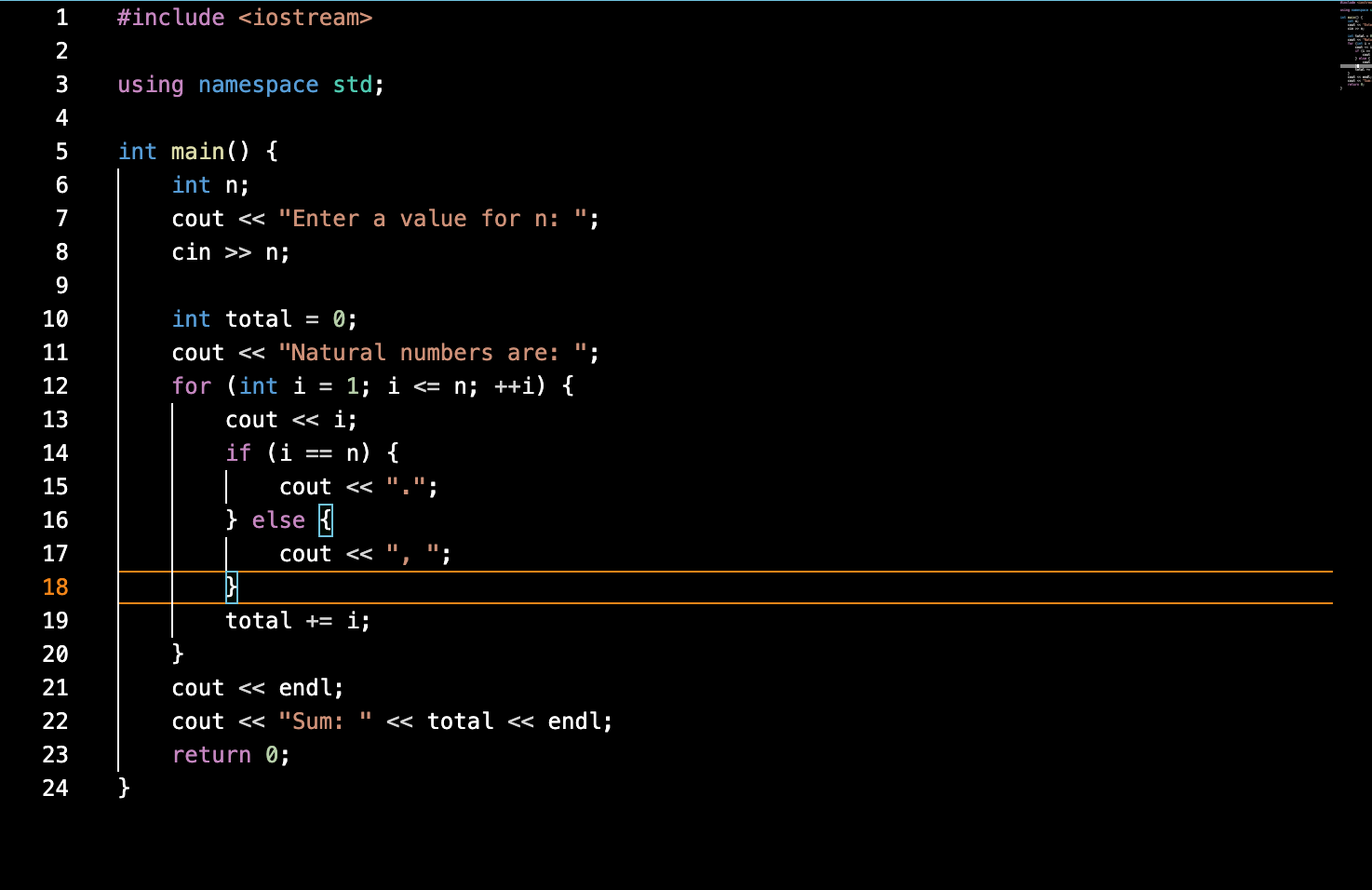The width and height of the screenshot is (1372, 890).
Task: Select the else keyword on line 16
Action: 278,519
